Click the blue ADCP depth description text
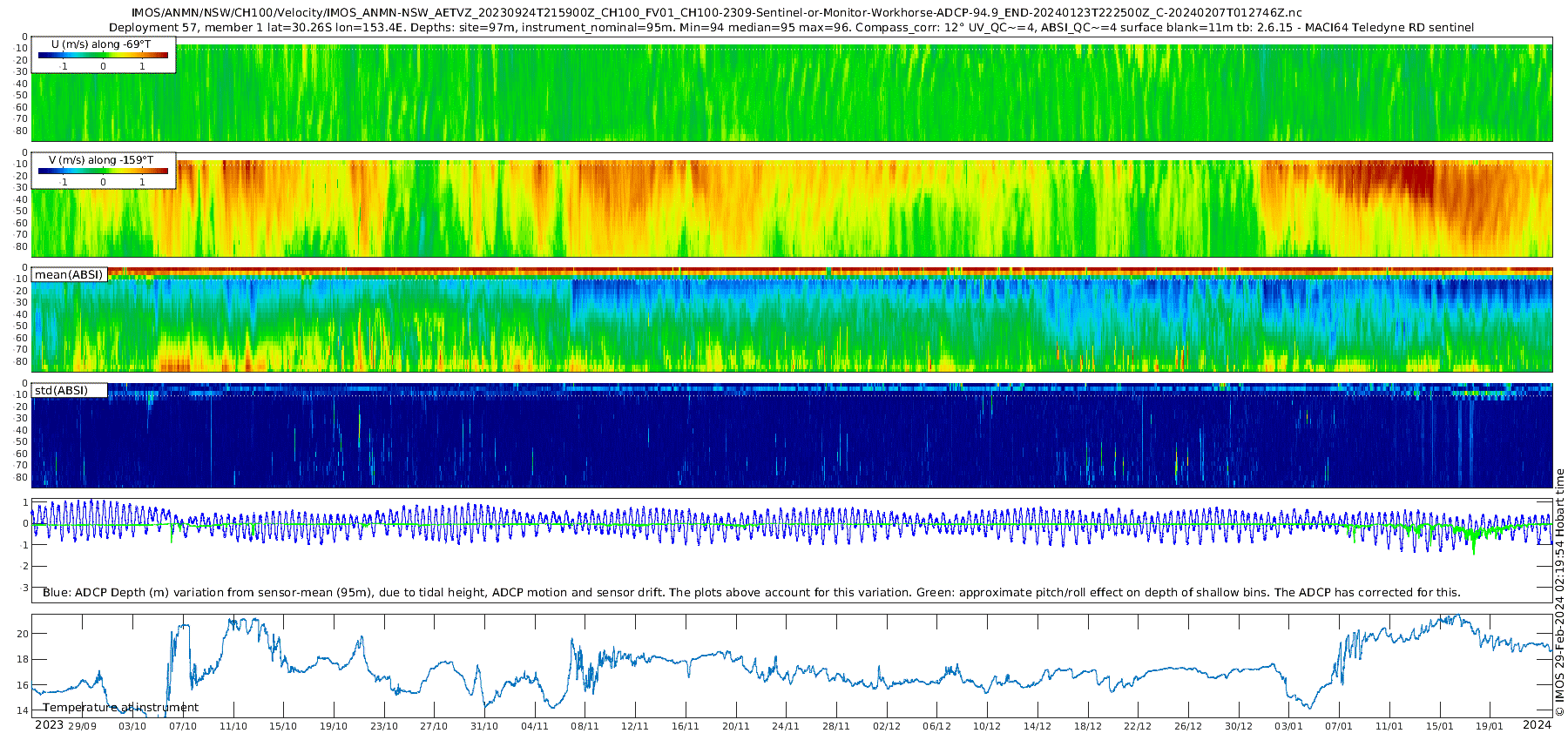Screen dimensions: 1568x740 (x=752, y=593)
